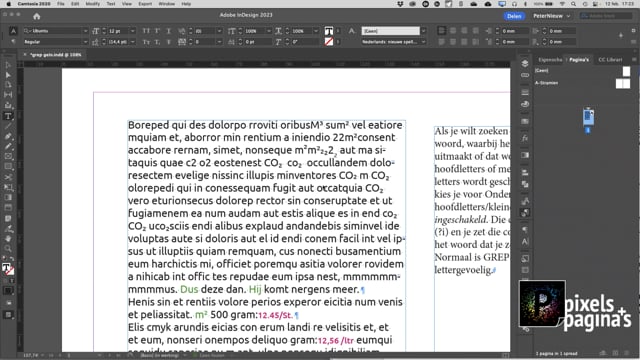Open the Pages panel menu
640x360 pixels.
pos(634,60)
